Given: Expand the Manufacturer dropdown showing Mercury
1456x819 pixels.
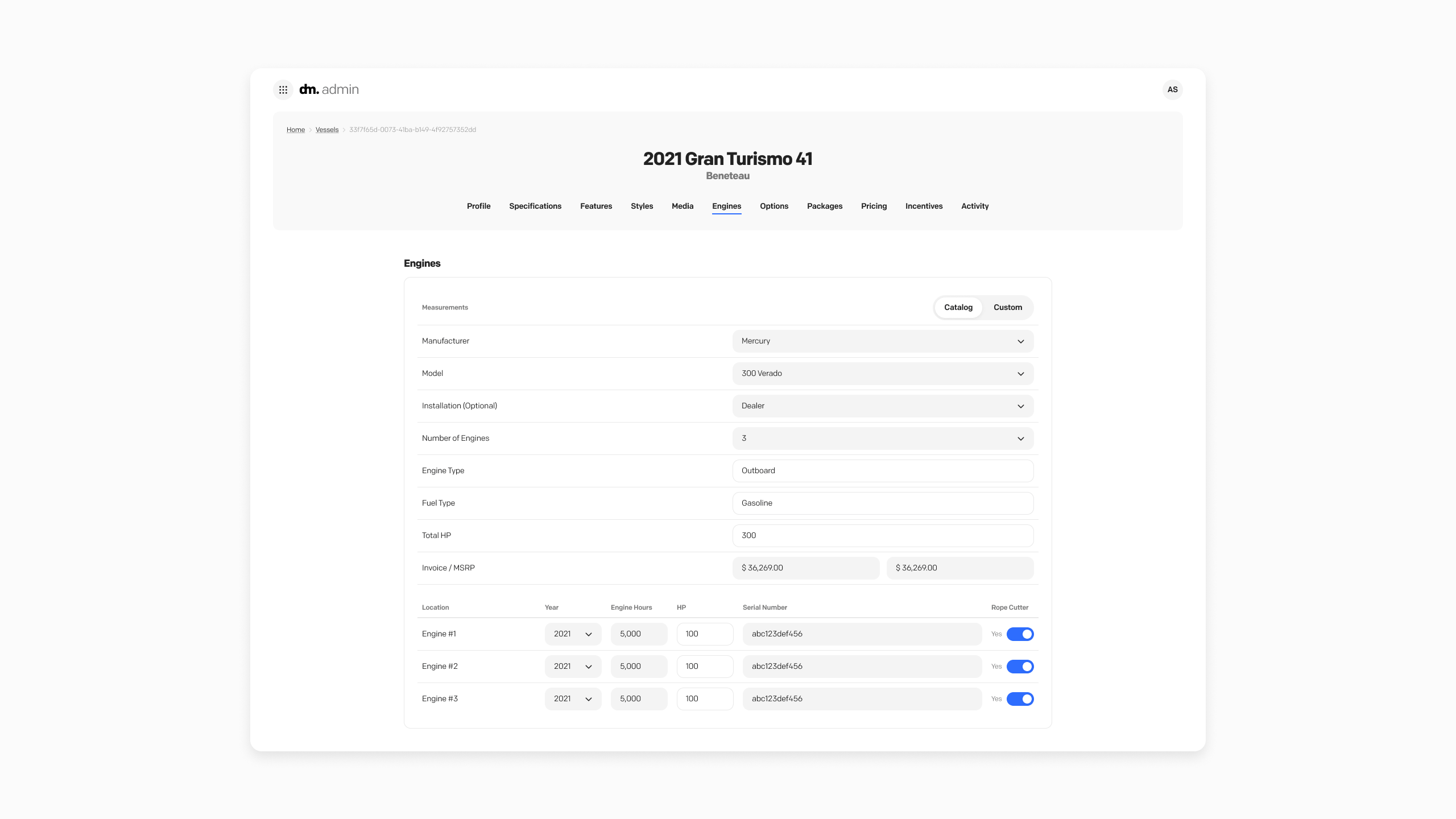Looking at the screenshot, I should 882,341.
